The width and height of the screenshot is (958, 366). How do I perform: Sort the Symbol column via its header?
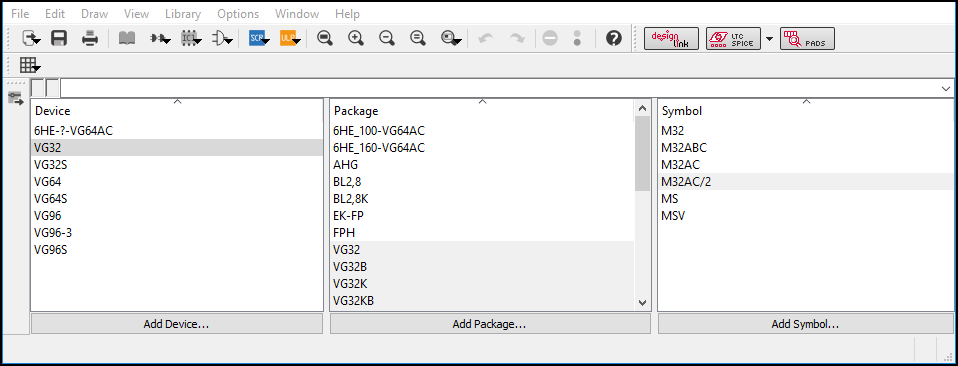click(806, 111)
